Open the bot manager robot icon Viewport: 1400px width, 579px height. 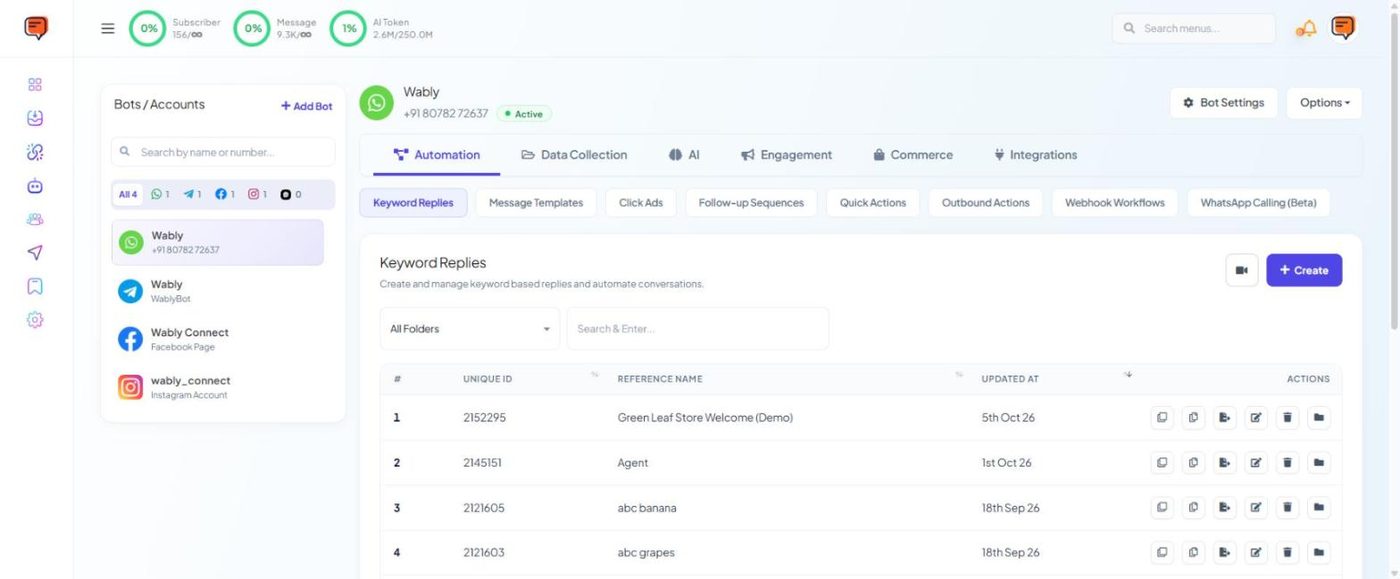[x=35, y=186]
